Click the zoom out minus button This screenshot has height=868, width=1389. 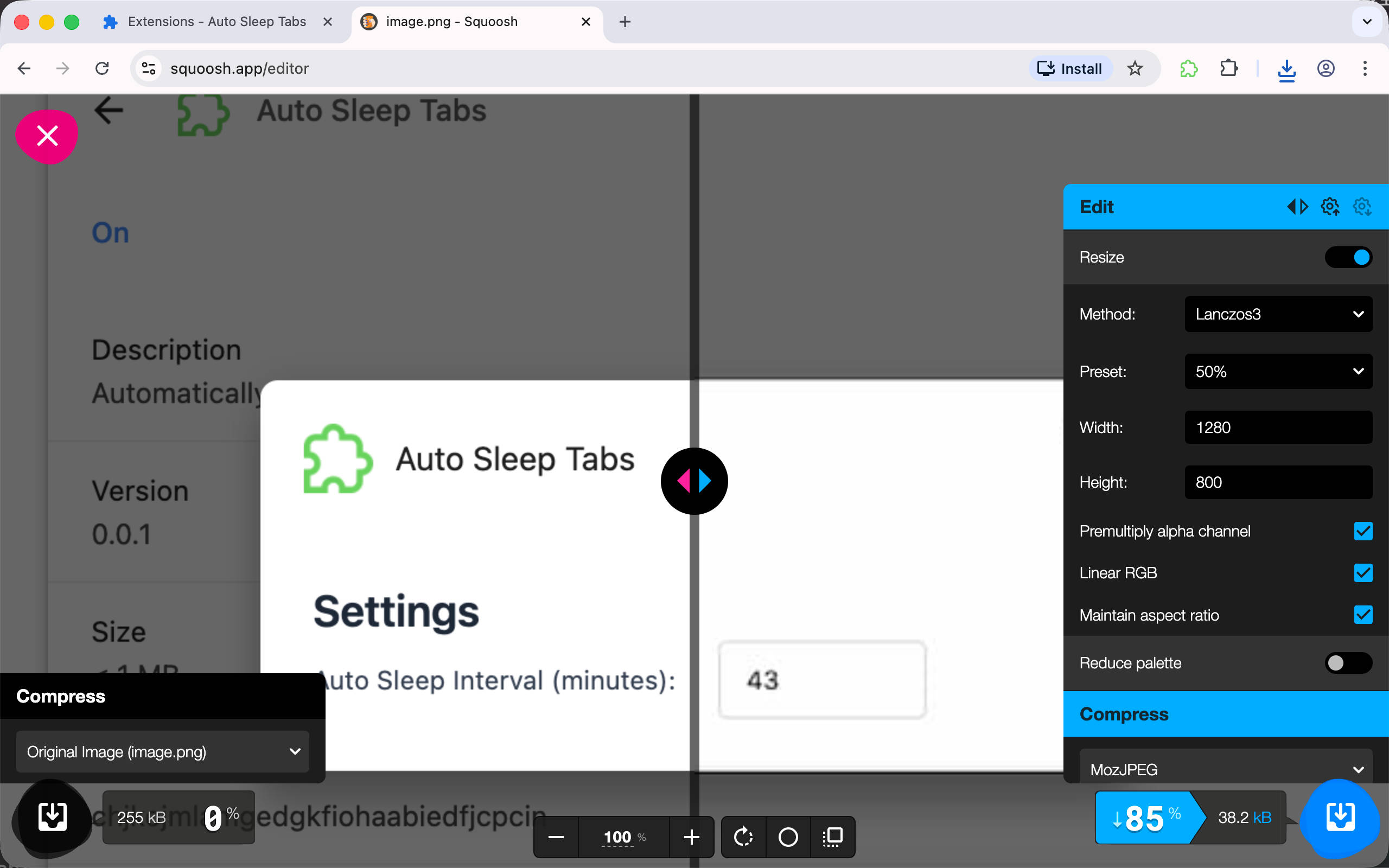click(x=556, y=837)
